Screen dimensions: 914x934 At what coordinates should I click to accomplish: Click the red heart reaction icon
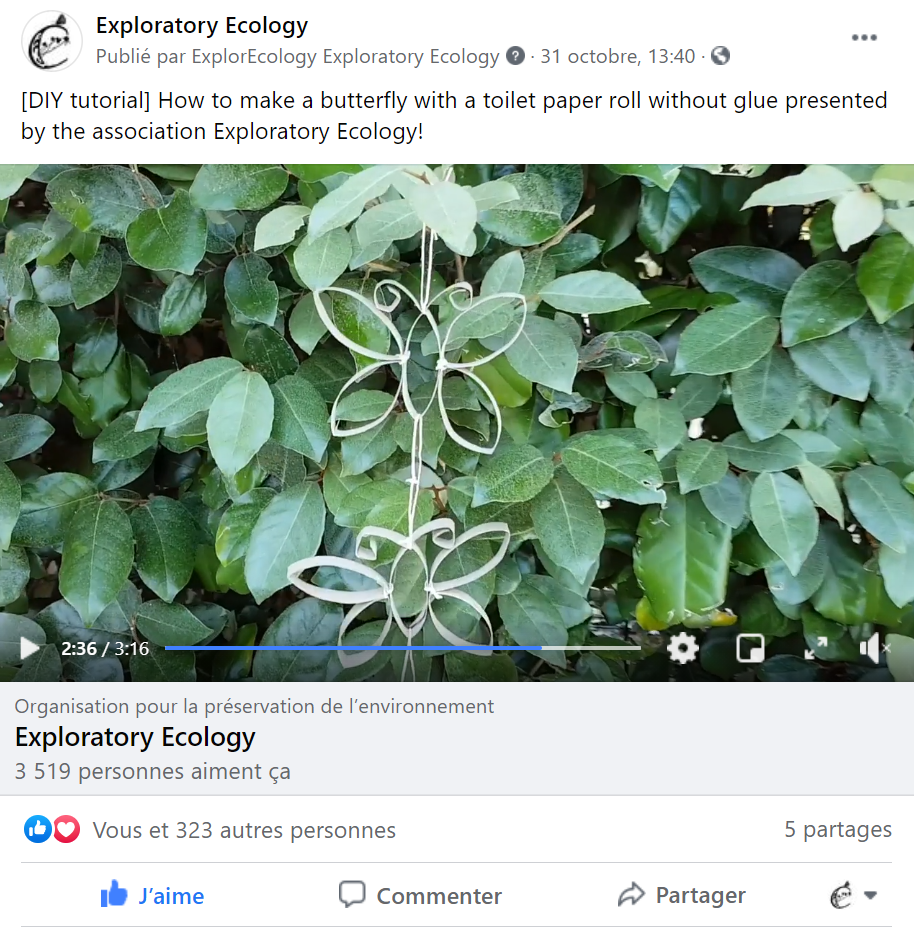click(66, 829)
